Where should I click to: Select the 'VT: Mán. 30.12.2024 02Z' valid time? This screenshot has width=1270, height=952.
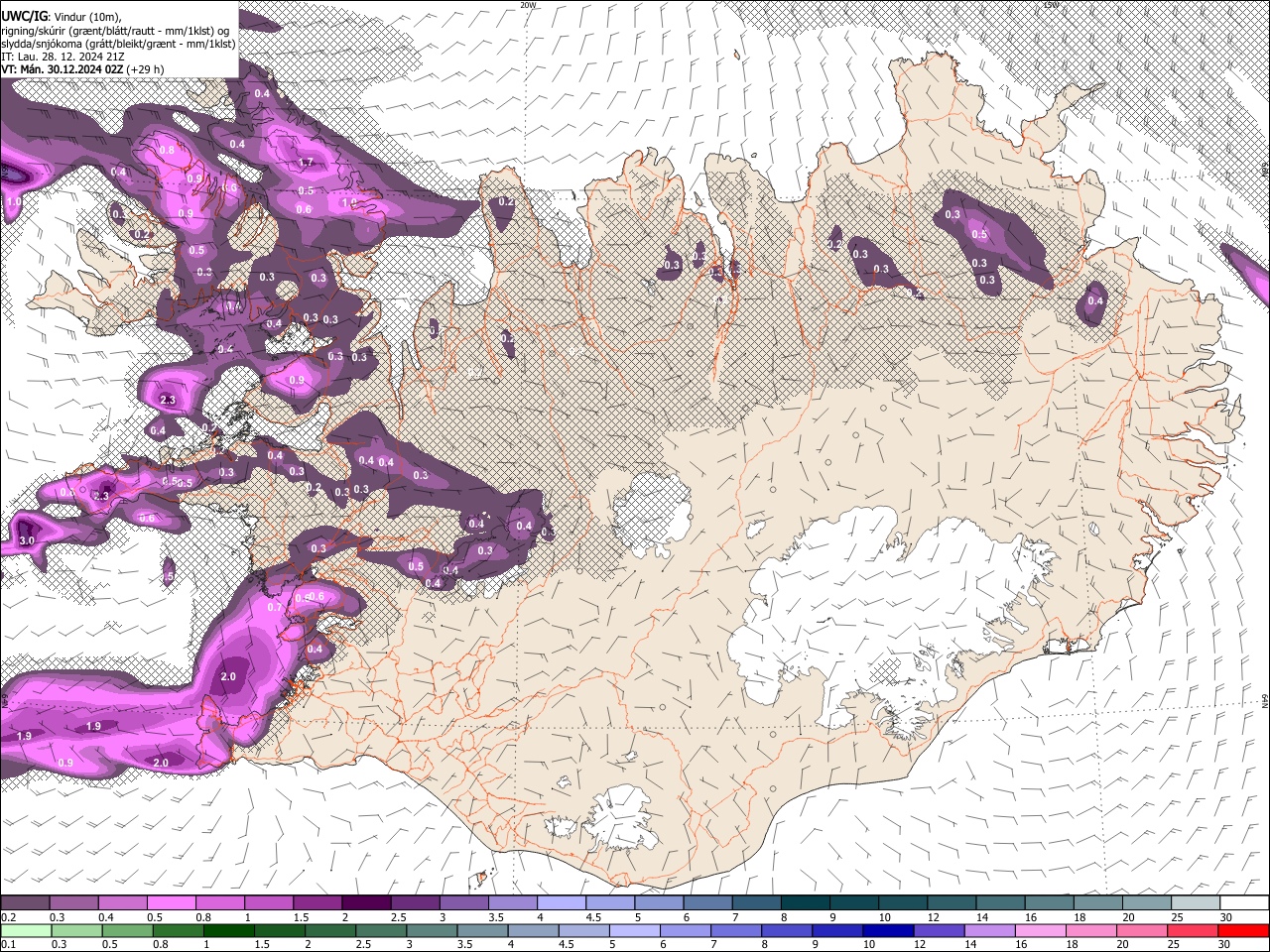[63, 69]
